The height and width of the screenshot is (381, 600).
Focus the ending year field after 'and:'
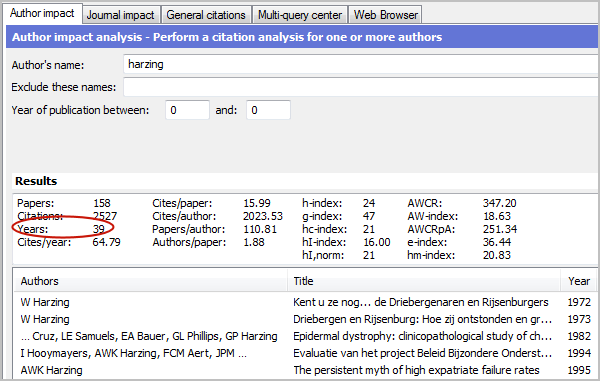click(269, 110)
